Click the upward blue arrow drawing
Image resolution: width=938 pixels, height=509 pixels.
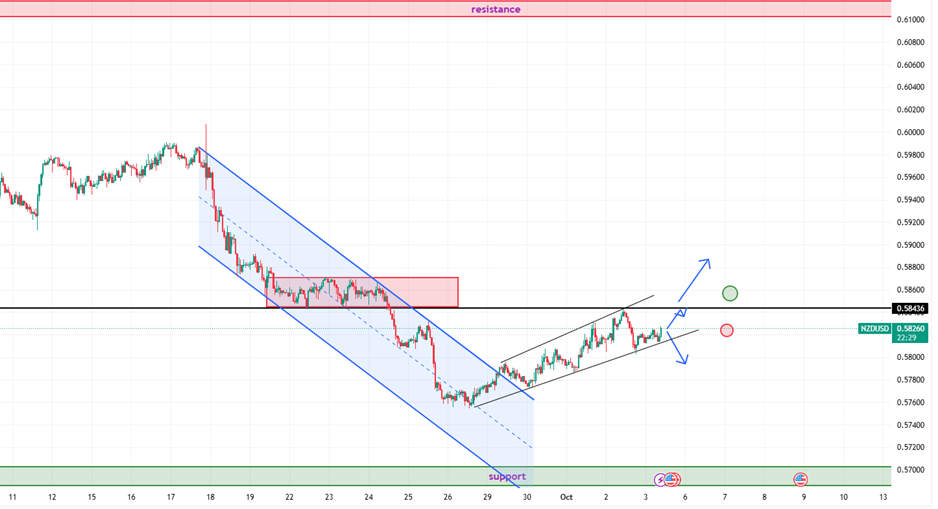click(x=694, y=280)
